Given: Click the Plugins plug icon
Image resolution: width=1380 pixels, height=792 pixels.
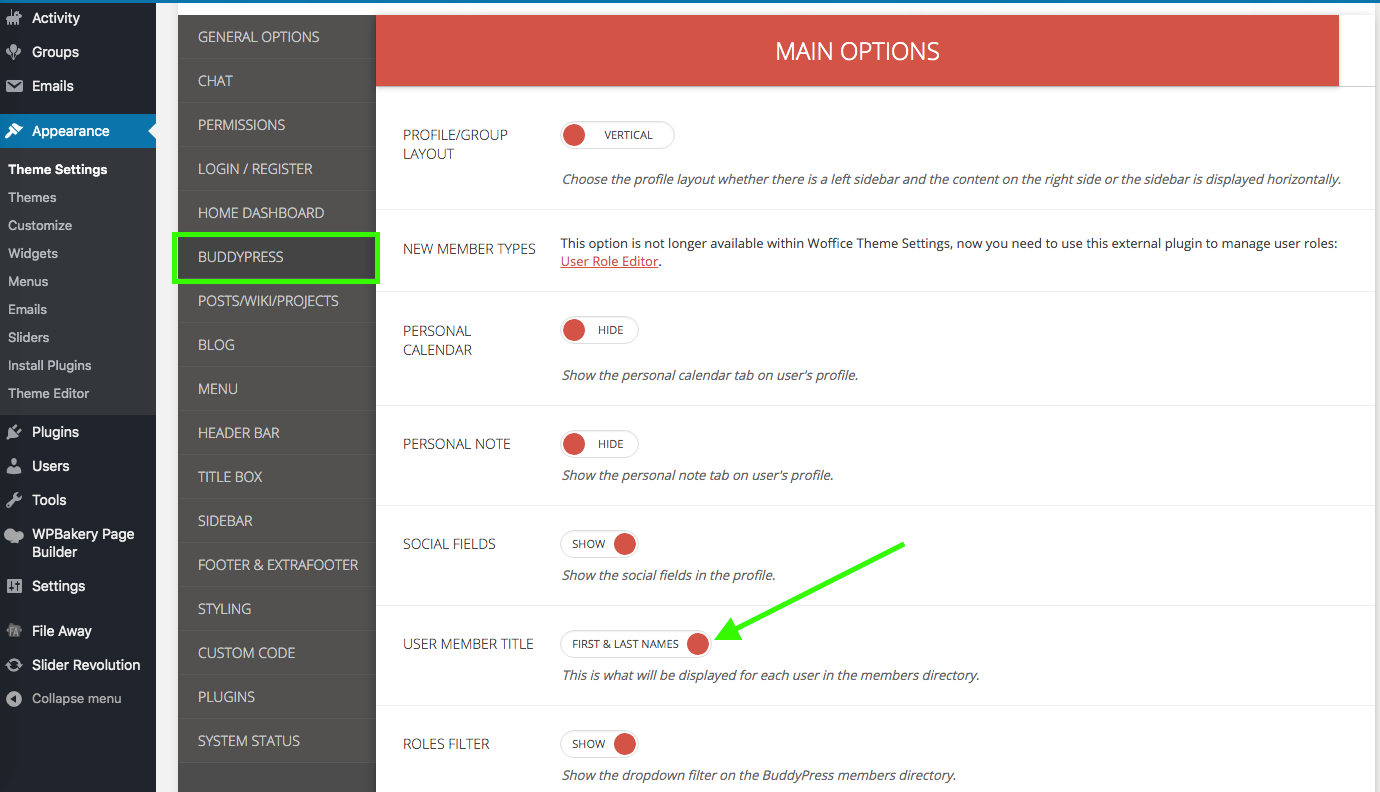Looking at the screenshot, I should (14, 432).
